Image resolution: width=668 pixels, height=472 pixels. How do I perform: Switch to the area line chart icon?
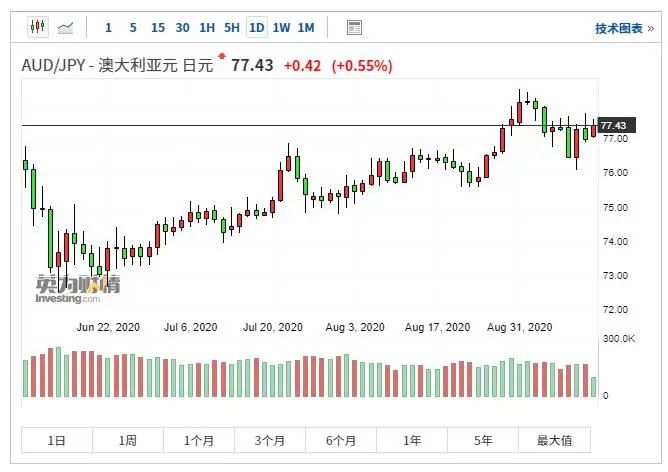coord(66,28)
